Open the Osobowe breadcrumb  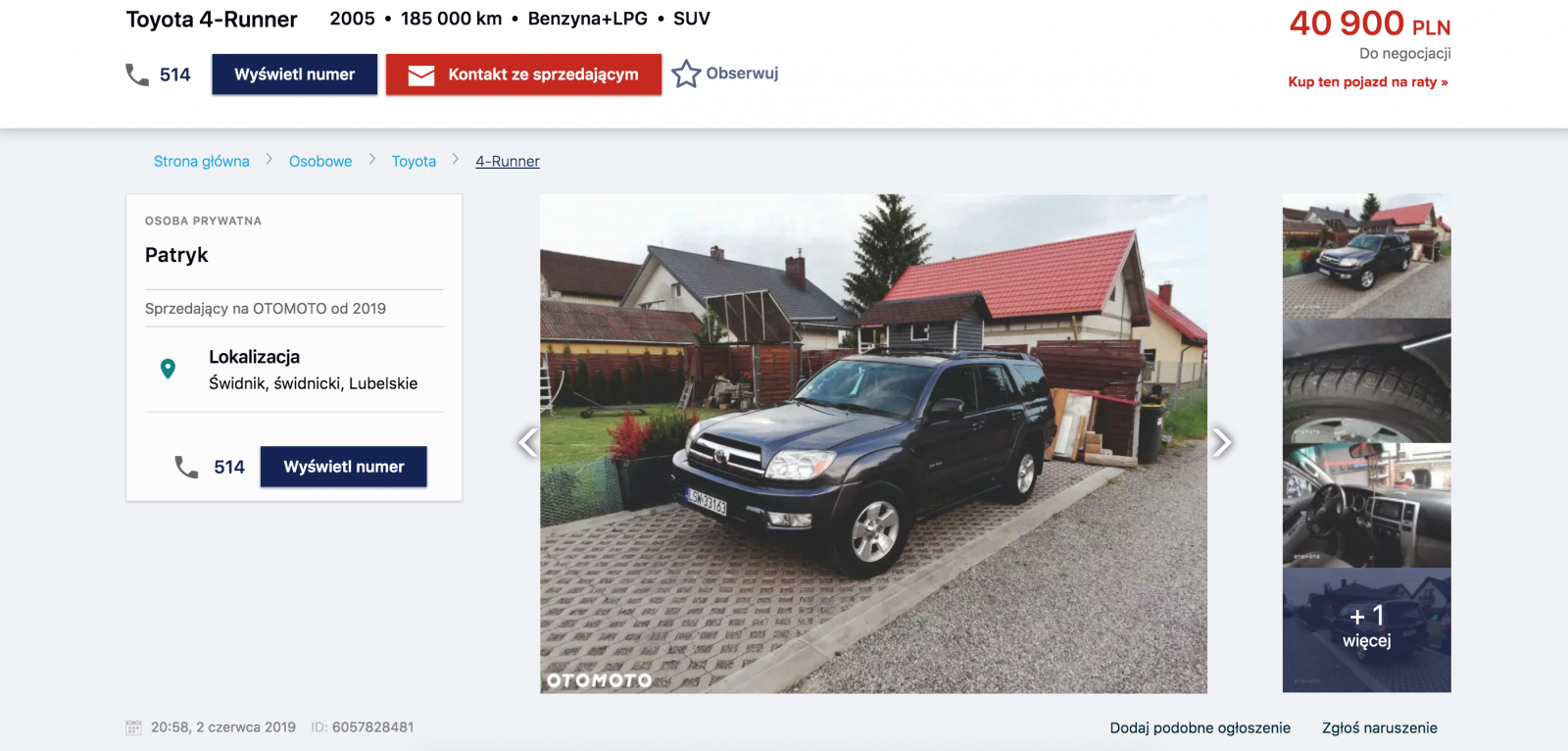[x=320, y=162]
